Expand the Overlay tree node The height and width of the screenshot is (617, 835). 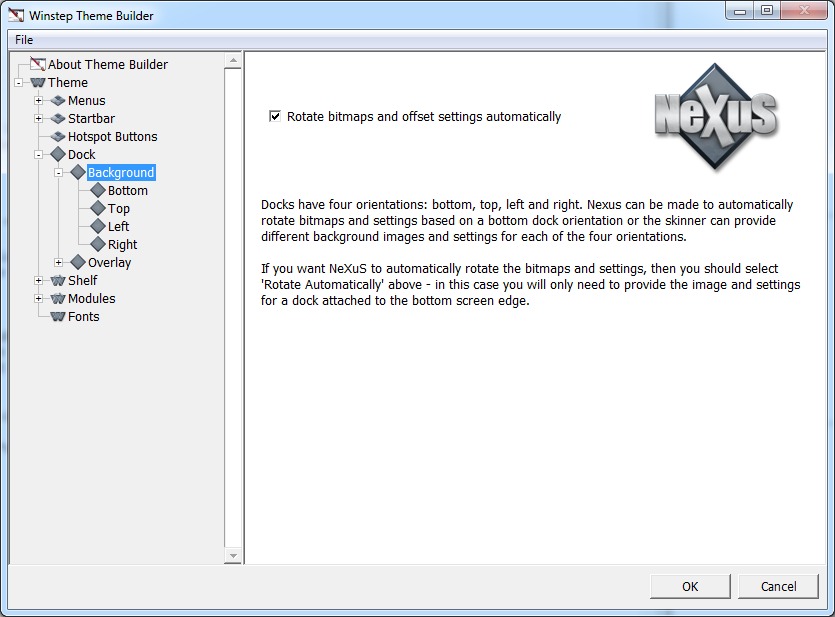click(59, 262)
